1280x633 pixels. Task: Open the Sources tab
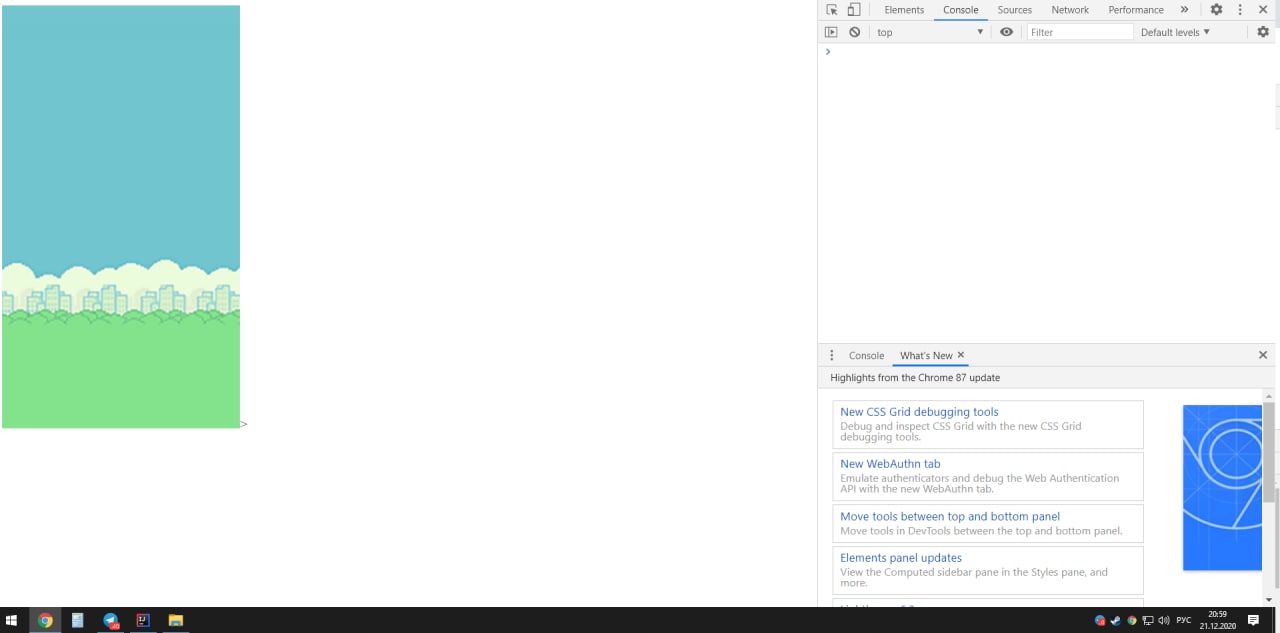click(x=1015, y=10)
